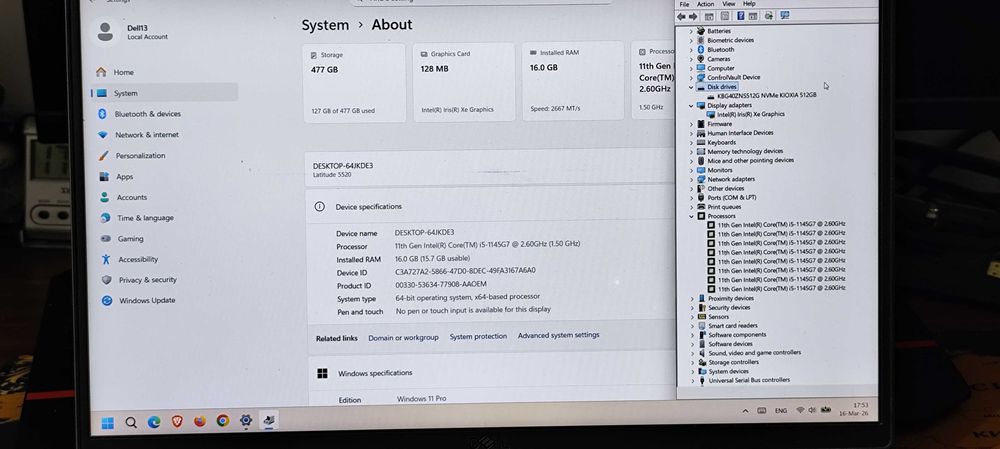Collapse Disk drives node
This screenshot has height=449, width=1000.
point(691,87)
